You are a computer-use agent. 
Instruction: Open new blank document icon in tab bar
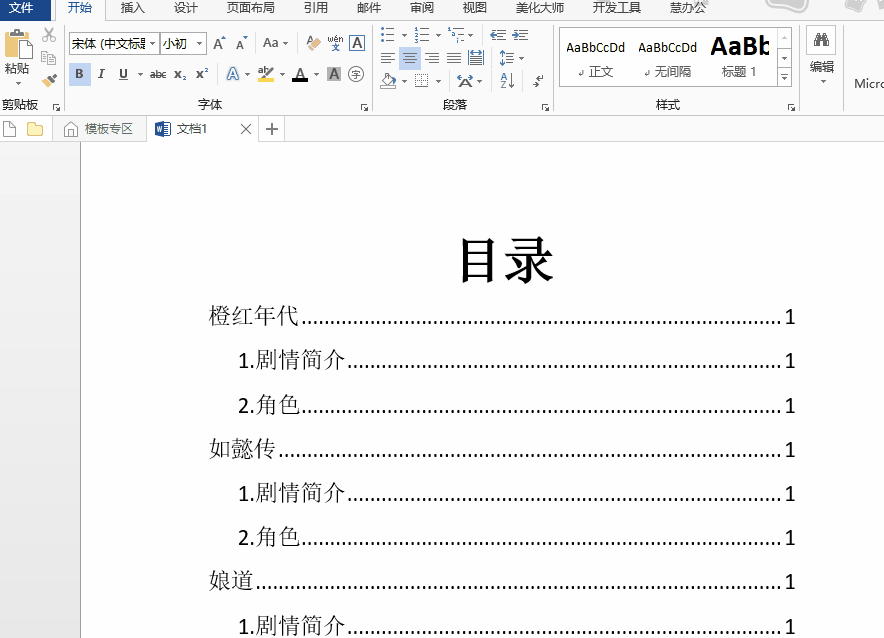coord(10,129)
